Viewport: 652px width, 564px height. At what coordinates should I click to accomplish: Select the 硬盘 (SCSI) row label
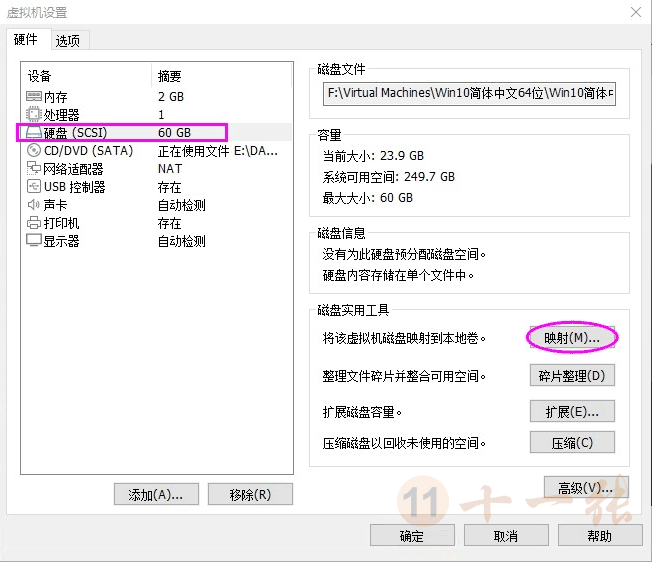click(75, 133)
